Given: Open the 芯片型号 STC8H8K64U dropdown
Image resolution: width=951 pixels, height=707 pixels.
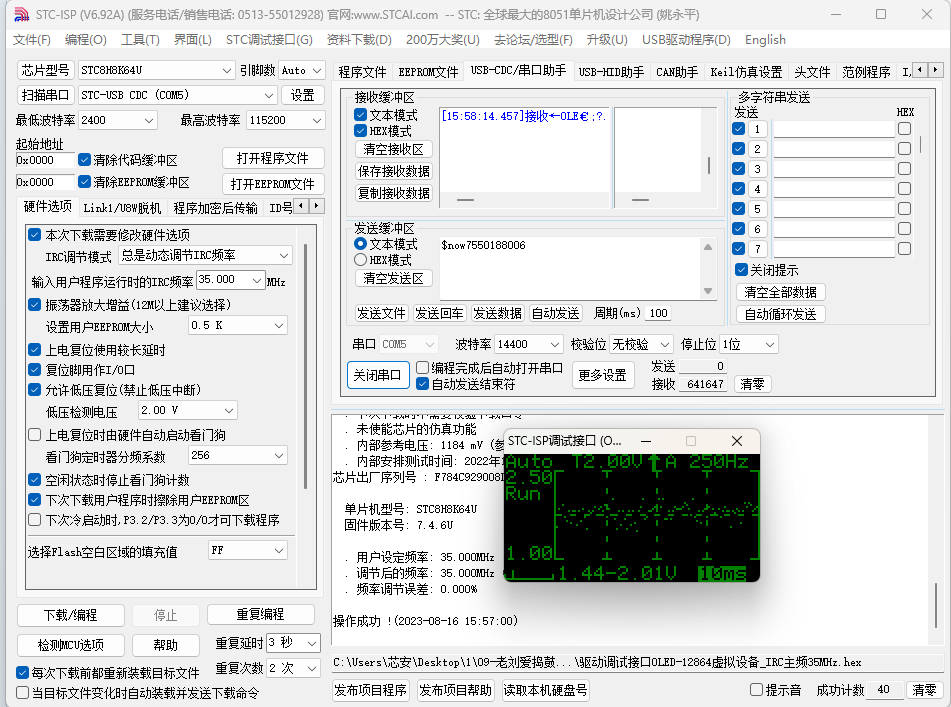Looking at the screenshot, I should pos(156,70).
